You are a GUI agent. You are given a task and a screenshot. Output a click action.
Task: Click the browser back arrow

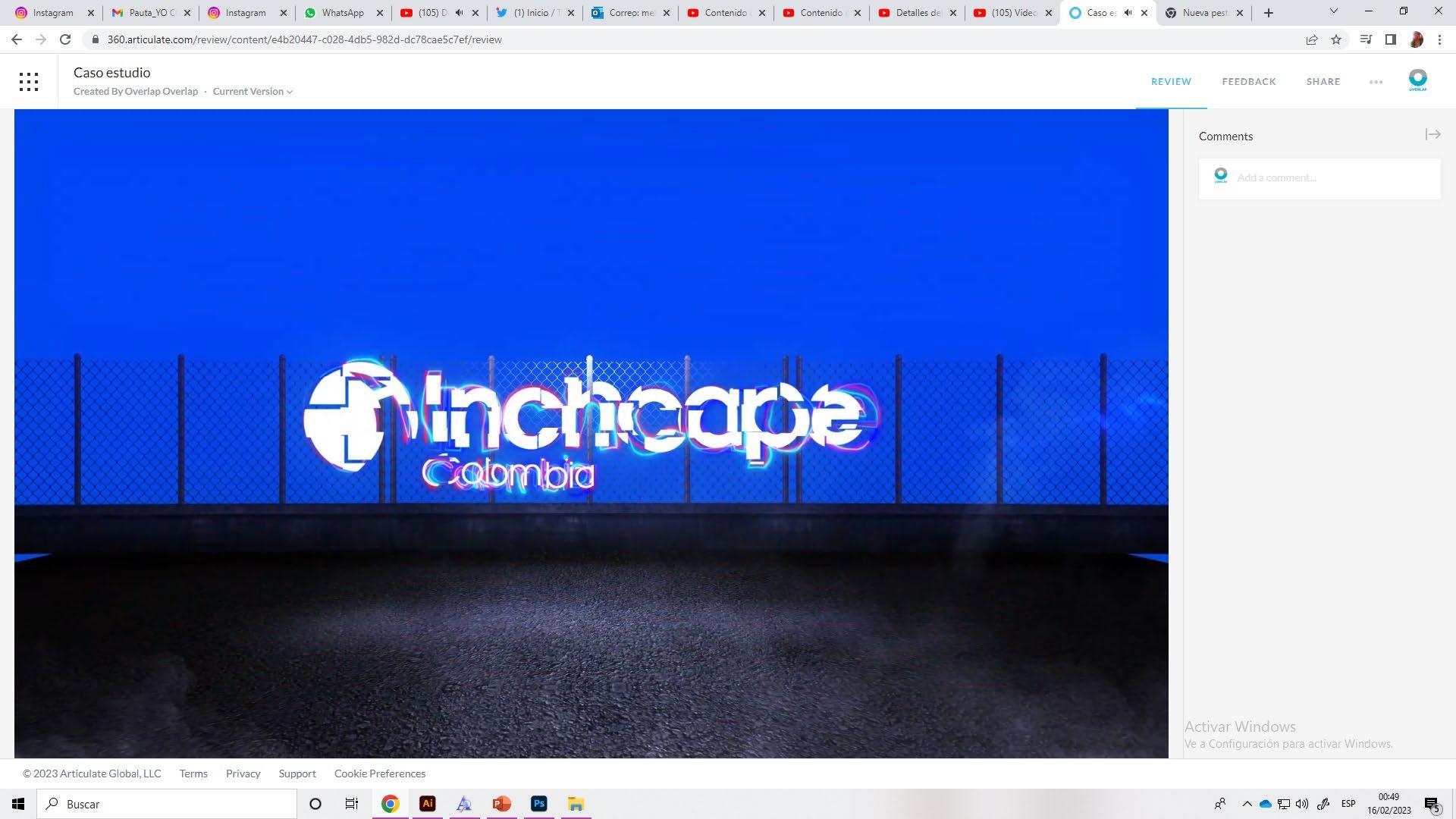point(17,39)
